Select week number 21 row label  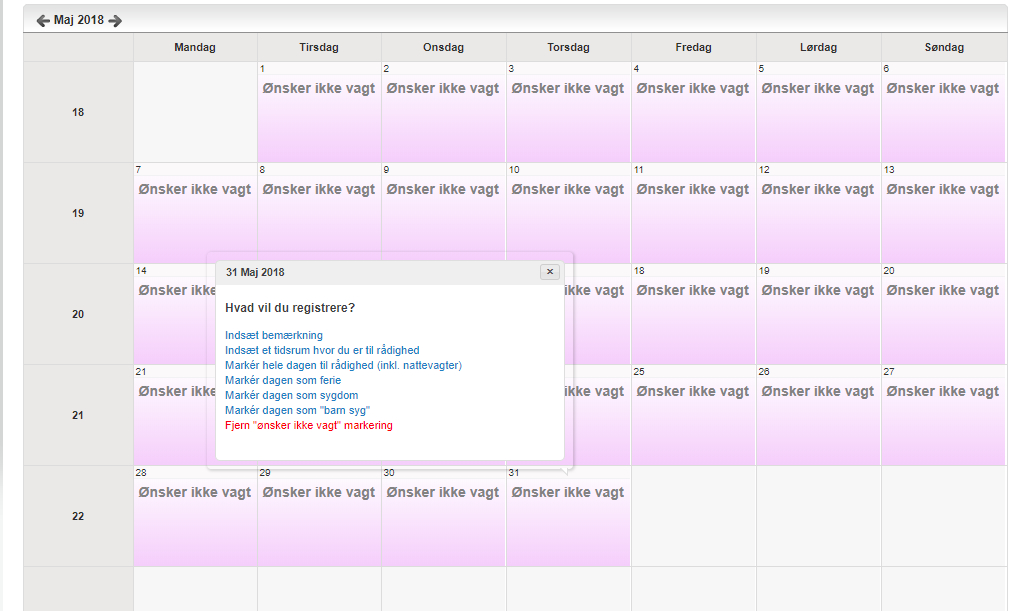(x=78, y=415)
